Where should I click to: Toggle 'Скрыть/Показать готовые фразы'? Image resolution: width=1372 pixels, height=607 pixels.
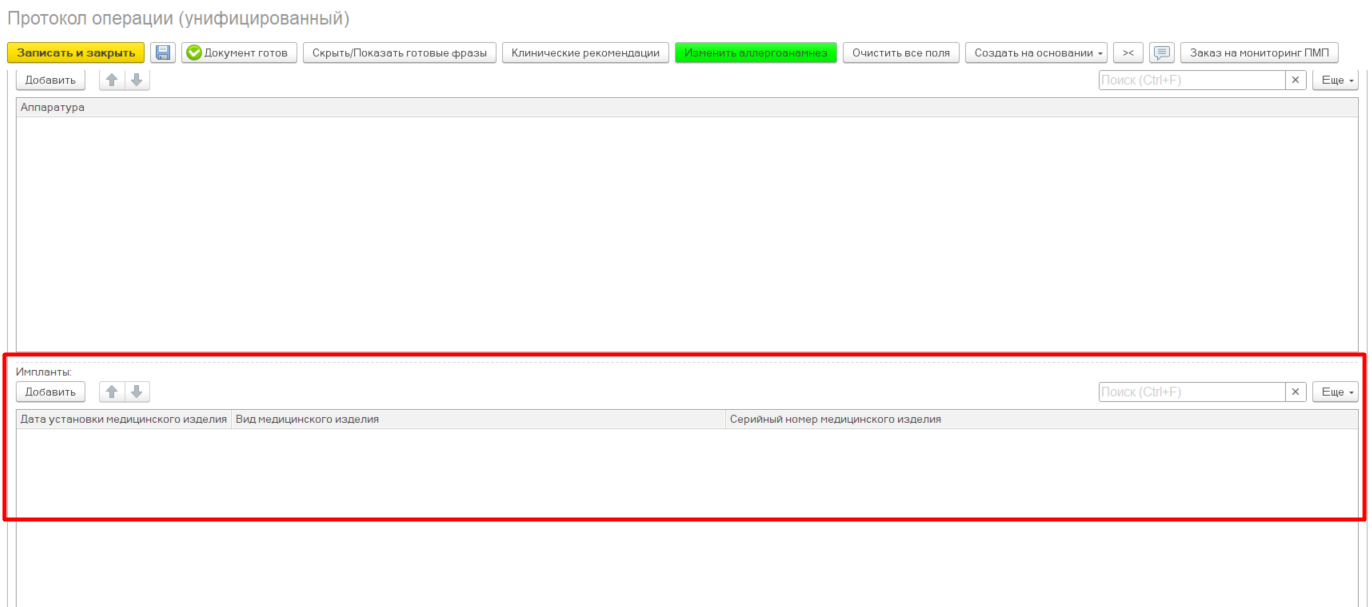click(x=400, y=53)
